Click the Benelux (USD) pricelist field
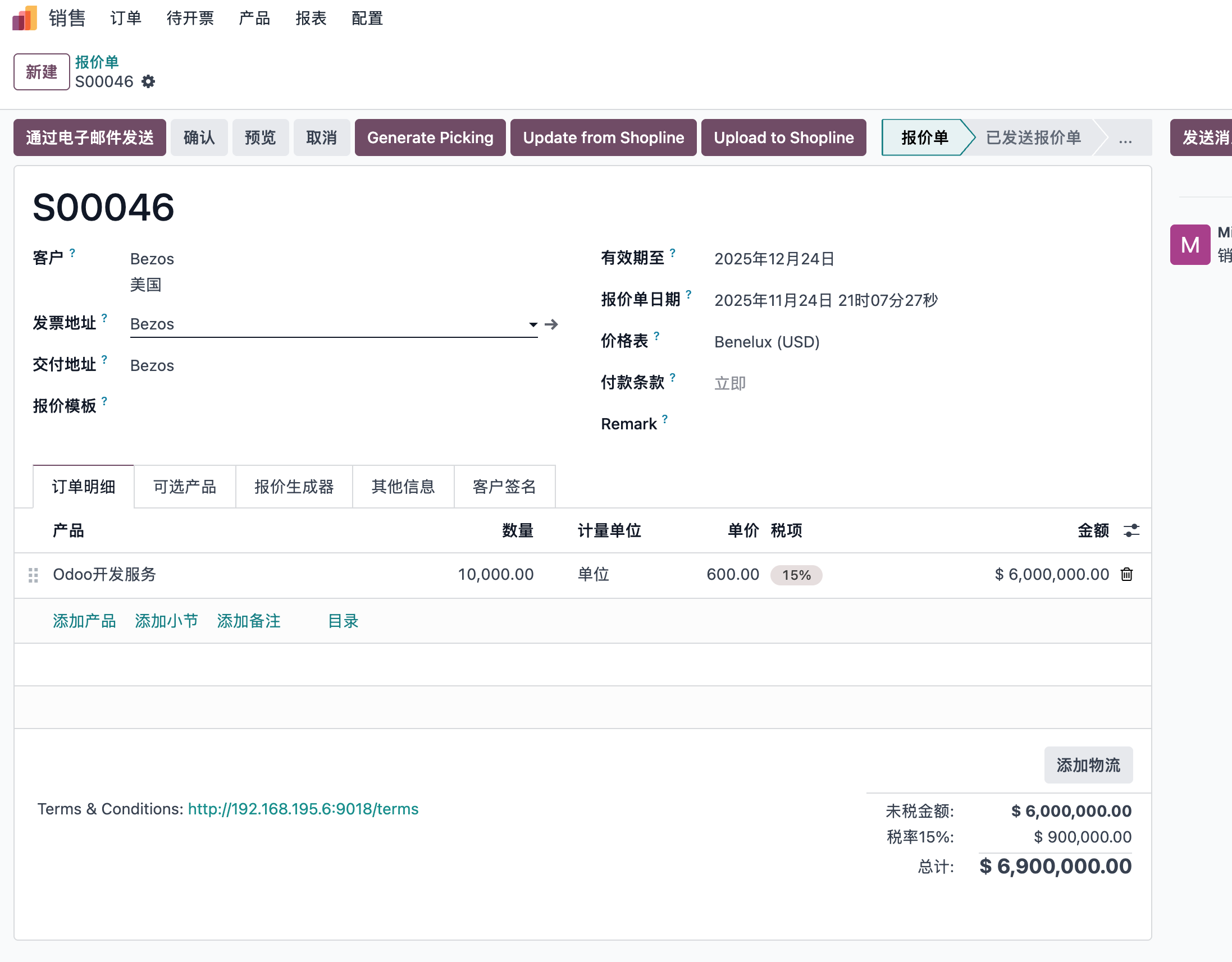 [x=766, y=342]
